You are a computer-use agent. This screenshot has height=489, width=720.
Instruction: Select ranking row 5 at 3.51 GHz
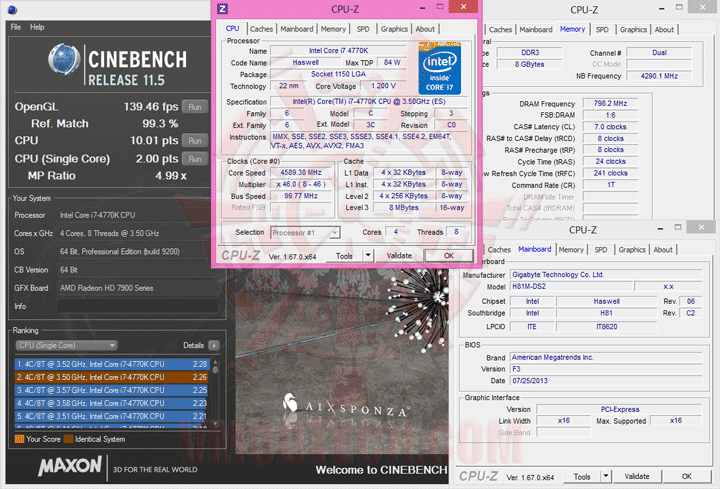coord(112,416)
